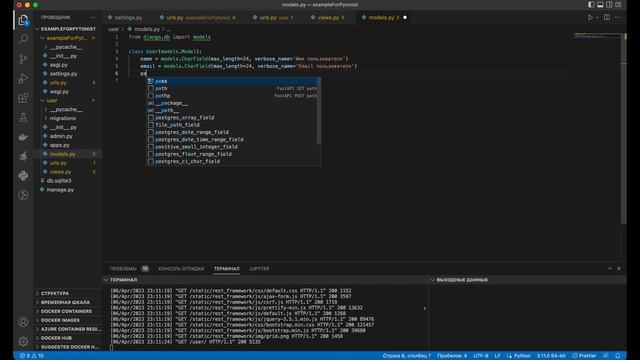
Task: Open the Docker view icon
Action: click(23, 137)
